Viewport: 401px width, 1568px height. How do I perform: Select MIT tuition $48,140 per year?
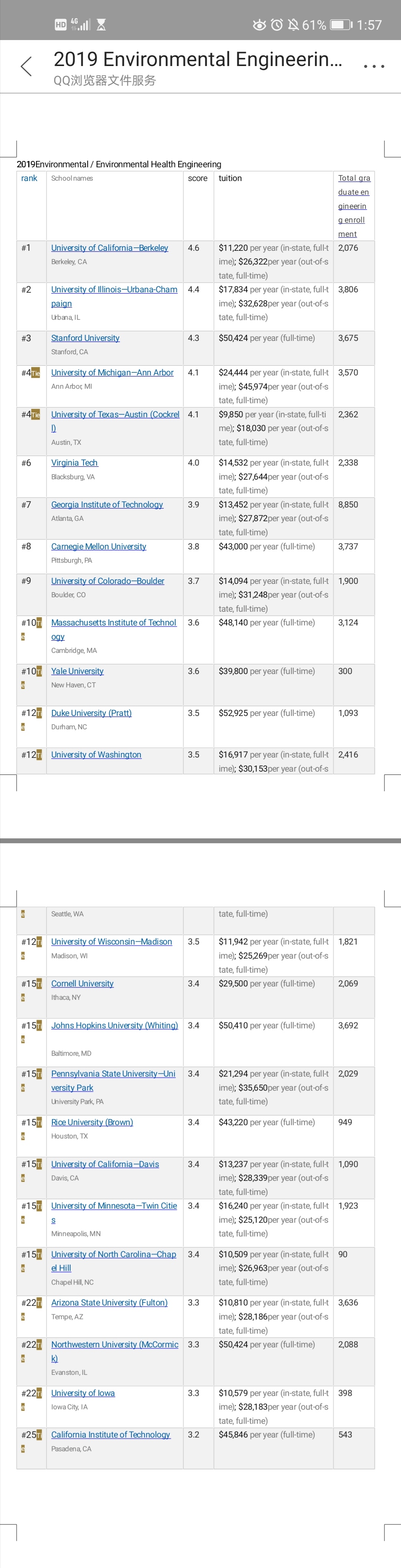pyautogui.click(x=267, y=623)
